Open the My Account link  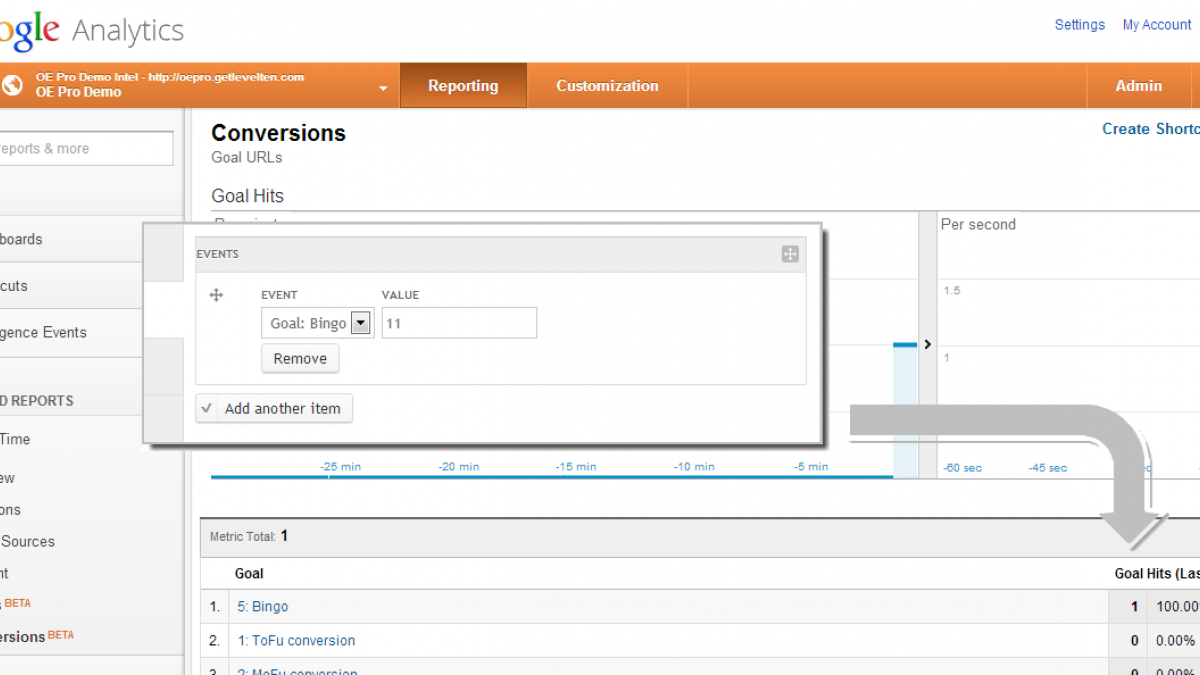[1157, 25]
